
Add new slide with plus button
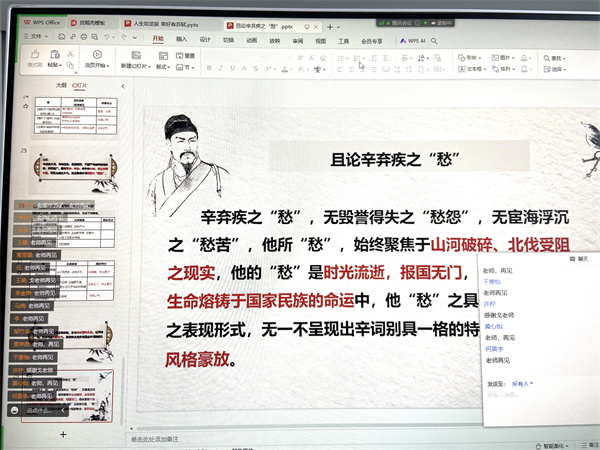click(x=63, y=434)
